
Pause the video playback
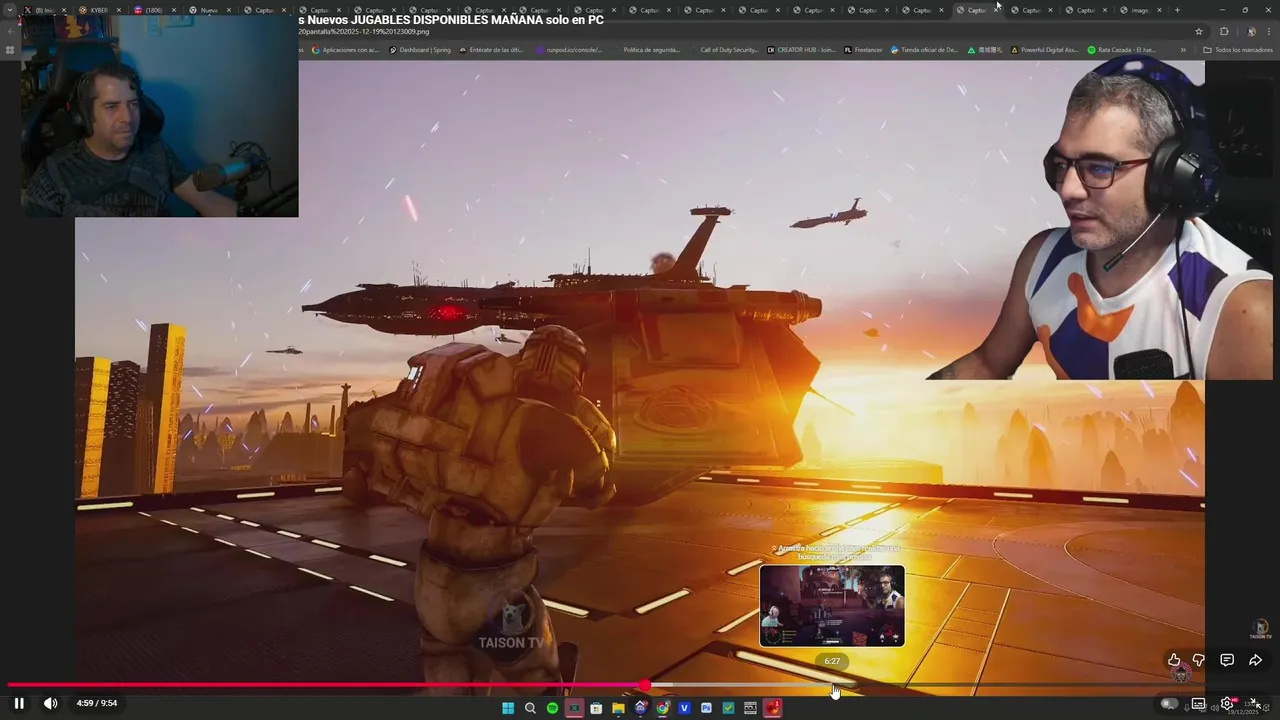point(19,703)
